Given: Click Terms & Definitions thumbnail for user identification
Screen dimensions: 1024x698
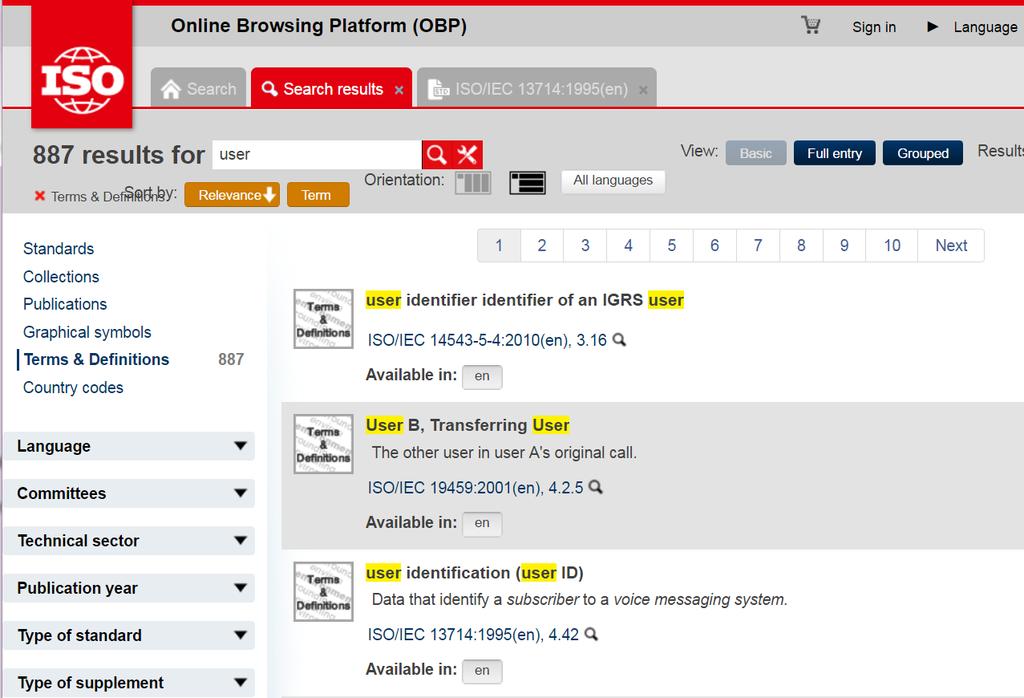Looking at the screenshot, I should (323, 592).
